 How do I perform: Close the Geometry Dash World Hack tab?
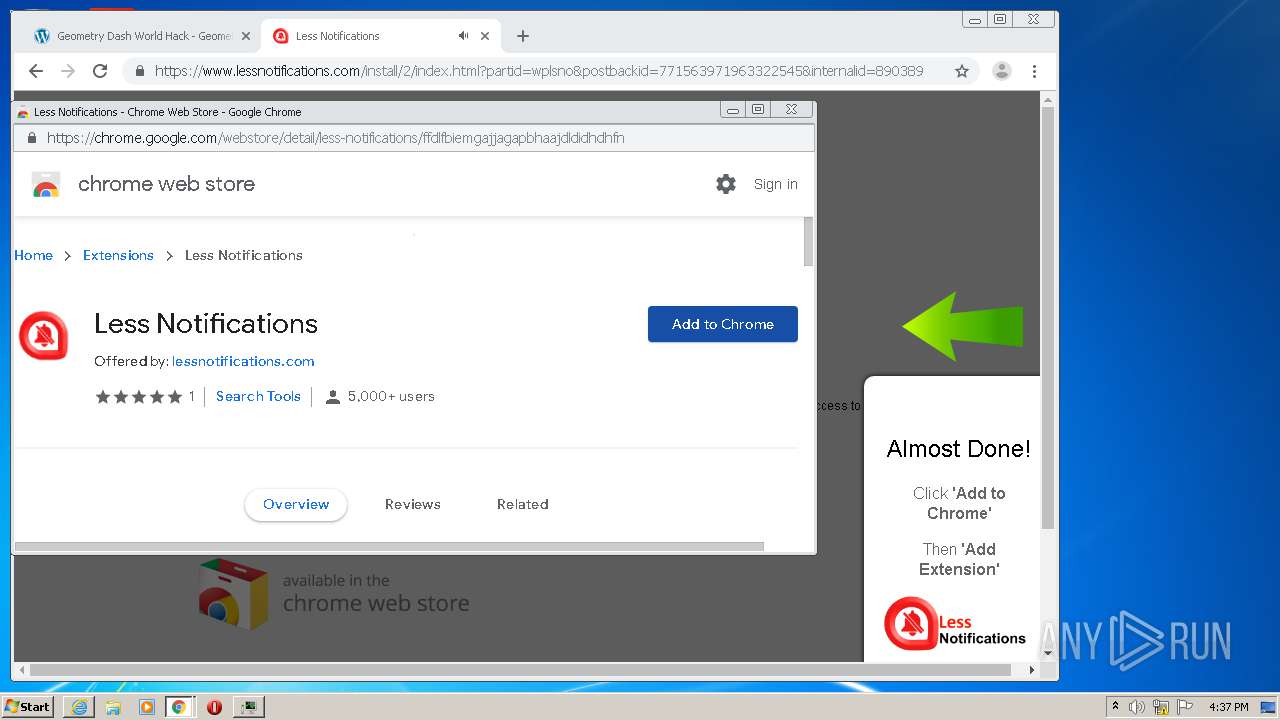click(245, 36)
